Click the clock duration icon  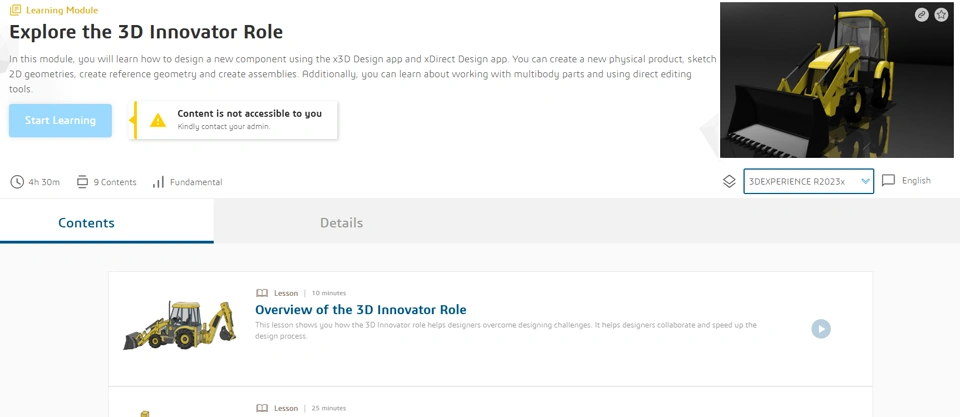(17, 182)
